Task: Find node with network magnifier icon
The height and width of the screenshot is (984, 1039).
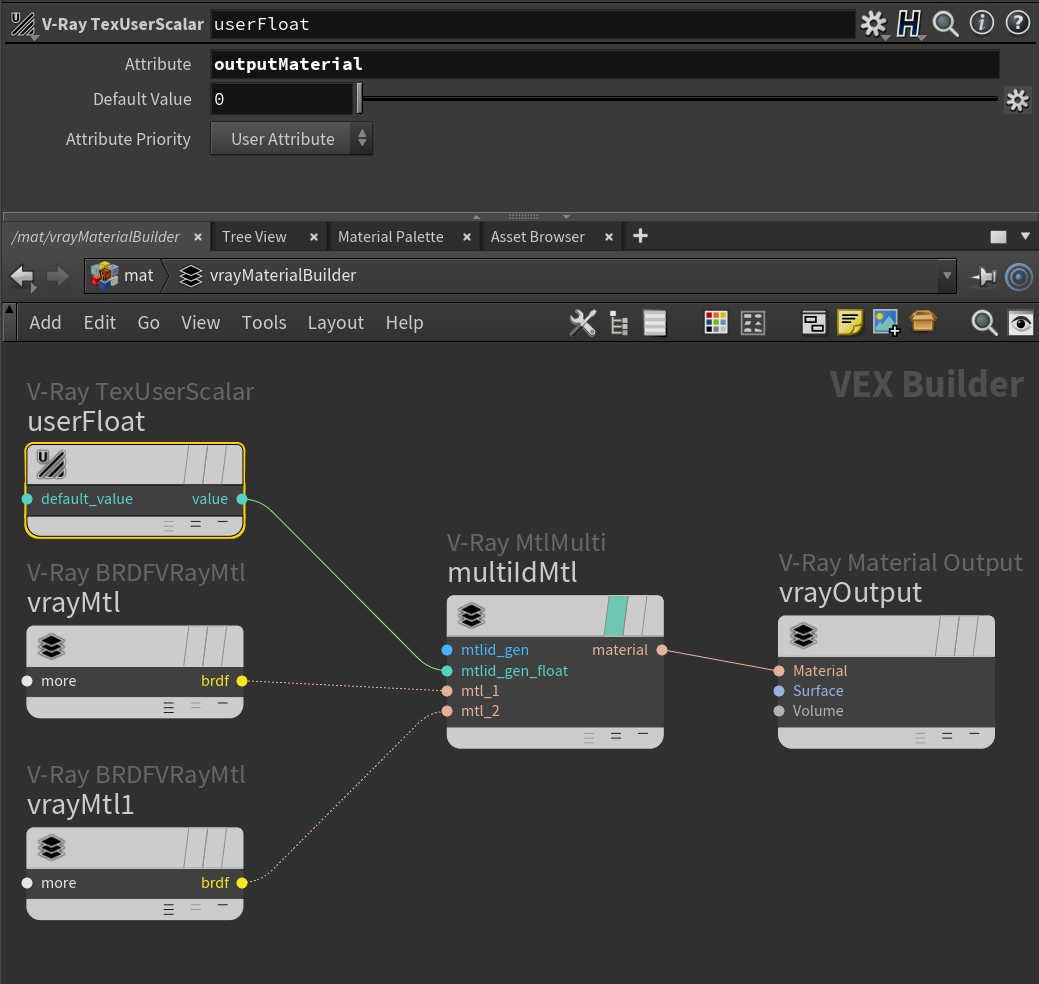Action: 984,323
